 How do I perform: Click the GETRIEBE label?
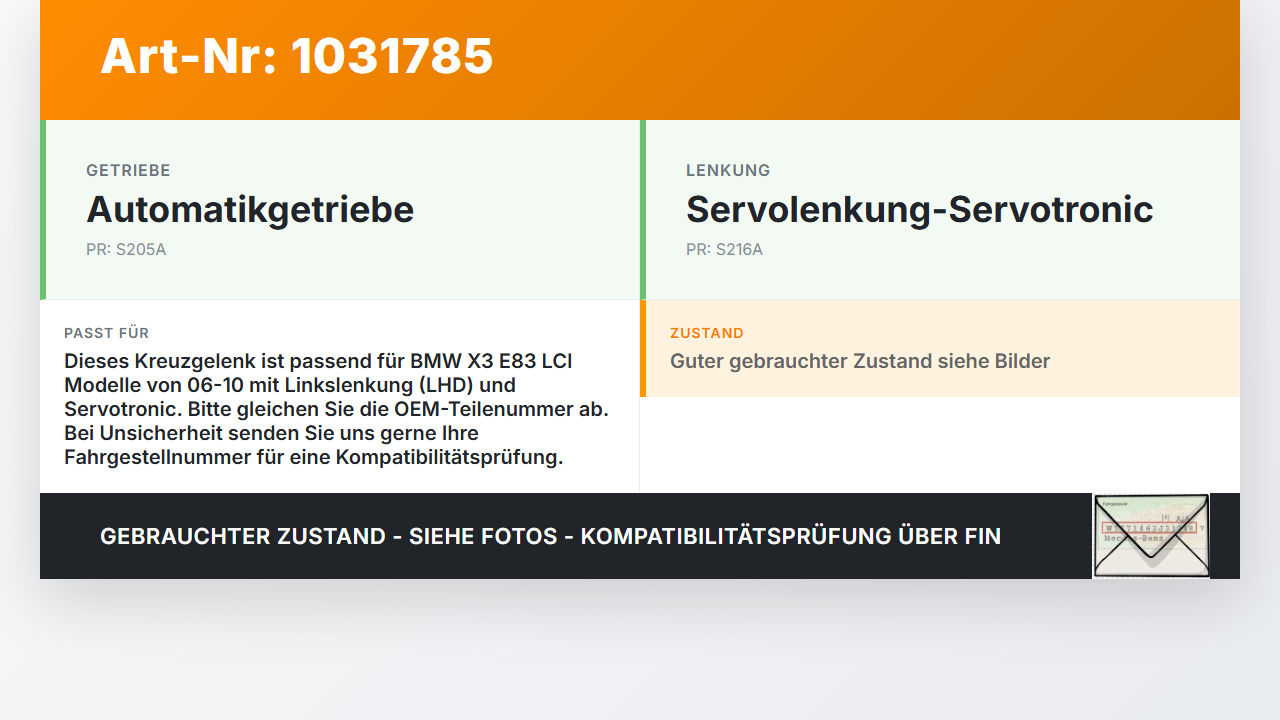coord(128,171)
